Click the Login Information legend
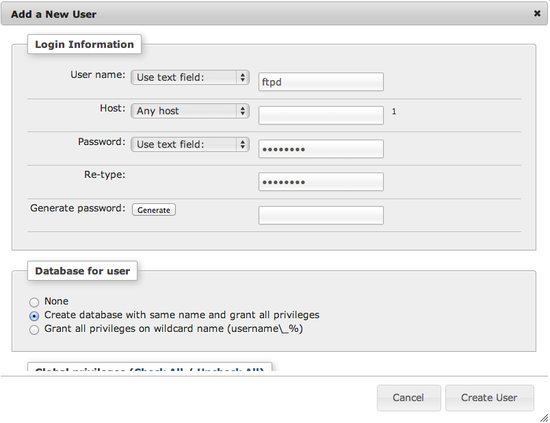 [x=84, y=44]
